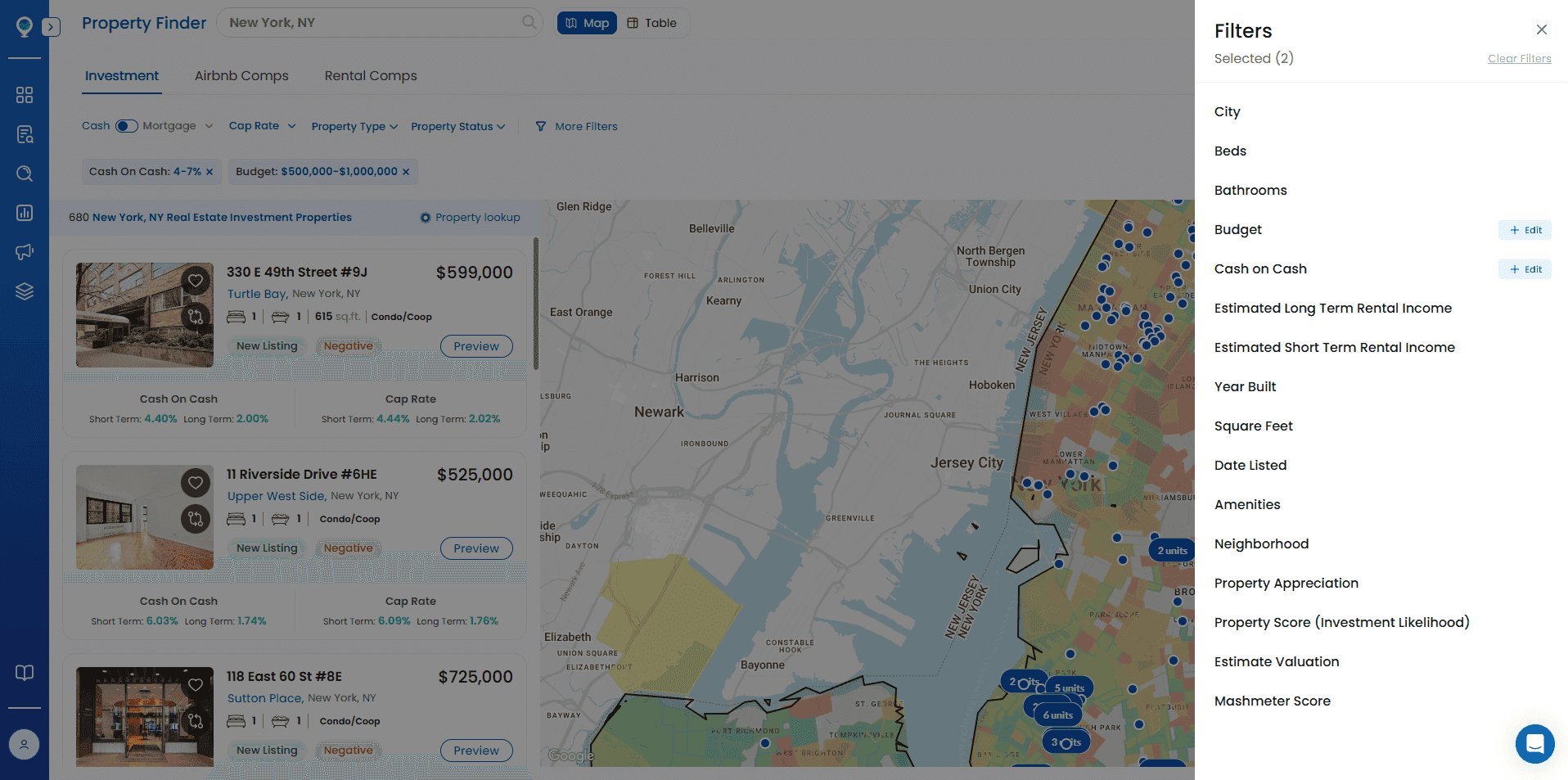1568x780 pixels.
Task: Compare the 330 E 49th Street listing
Action: pos(196,316)
